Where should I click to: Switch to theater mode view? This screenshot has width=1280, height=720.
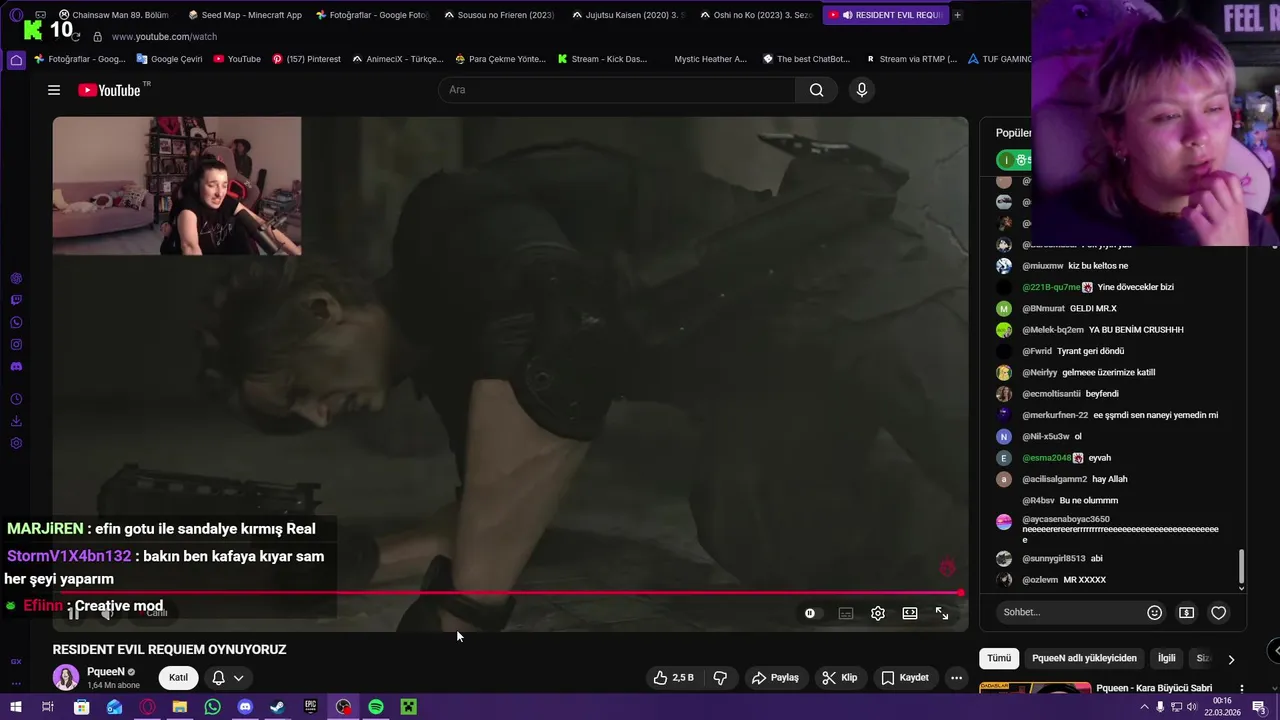pyautogui.click(x=910, y=613)
